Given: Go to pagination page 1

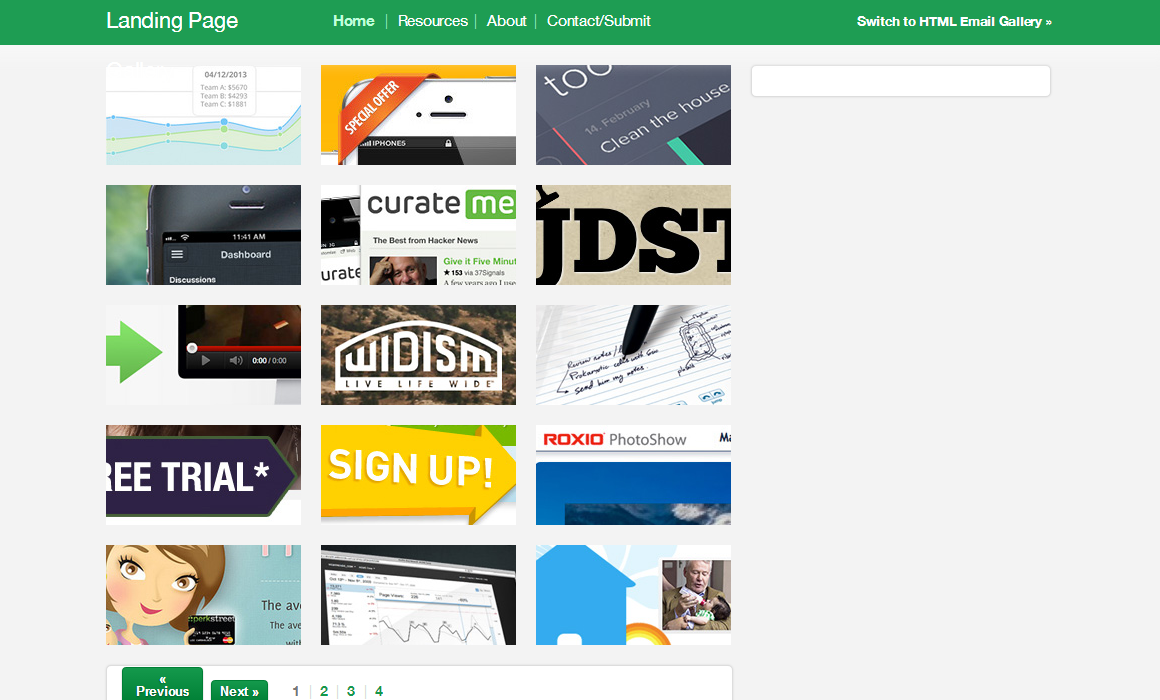Looking at the screenshot, I should (x=296, y=691).
